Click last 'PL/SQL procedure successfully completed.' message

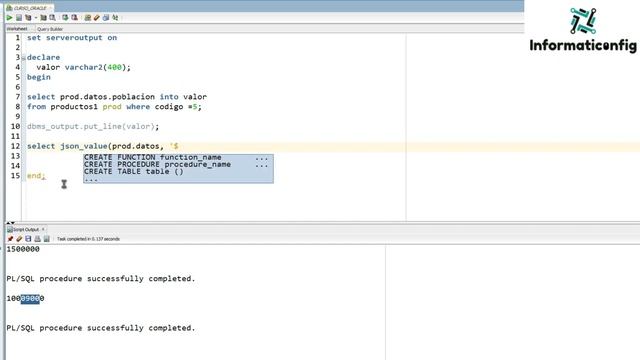tap(101, 328)
